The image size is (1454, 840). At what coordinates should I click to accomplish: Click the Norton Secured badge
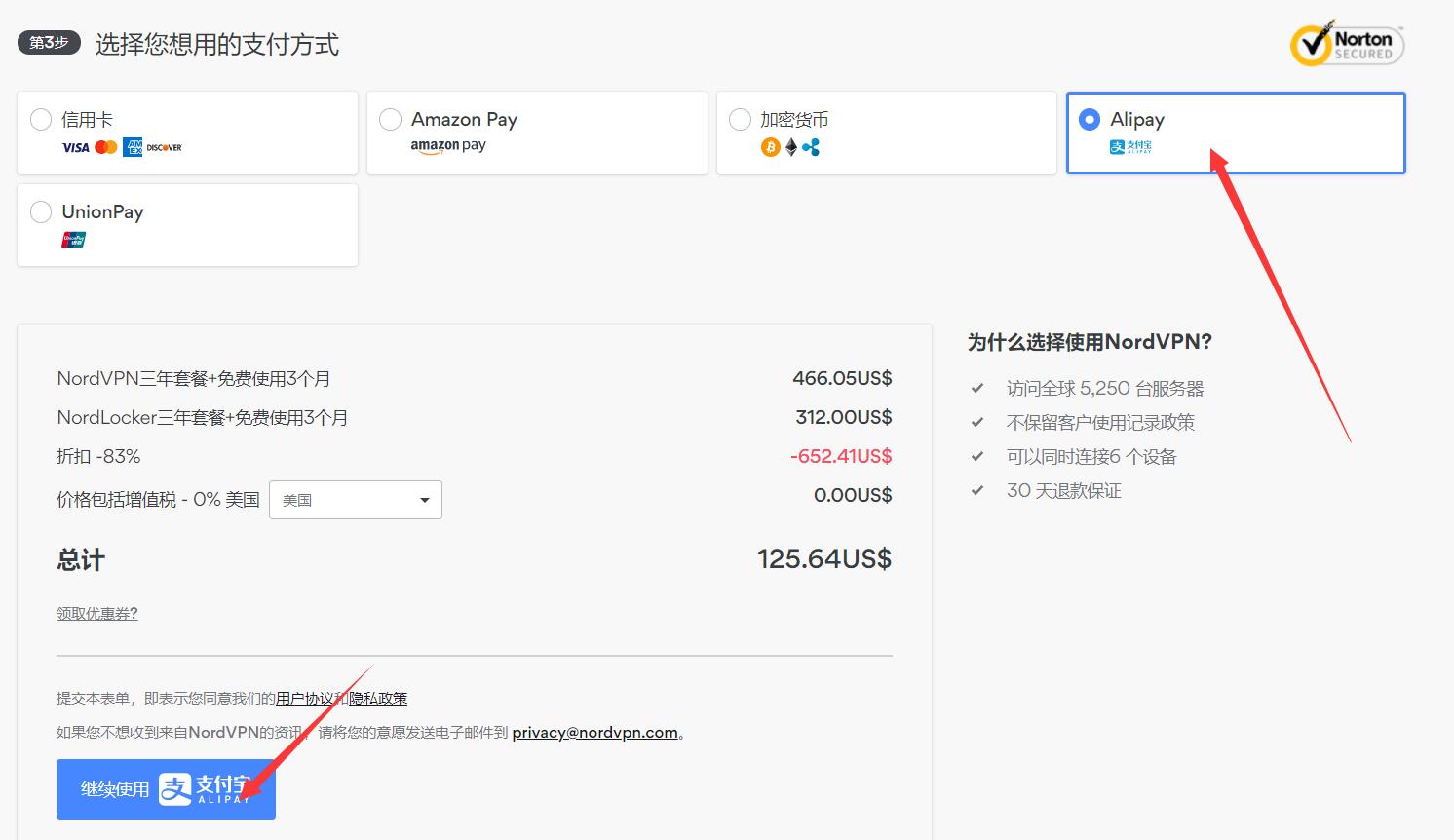(1346, 44)
